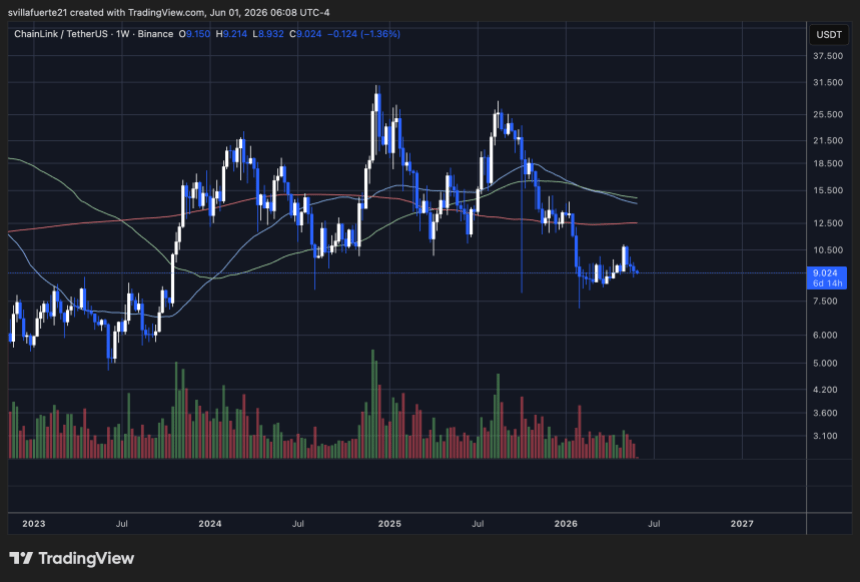This screenshot has height=582, width=860.
Task: Click the high value H9.214
Action: coord(231,34)
